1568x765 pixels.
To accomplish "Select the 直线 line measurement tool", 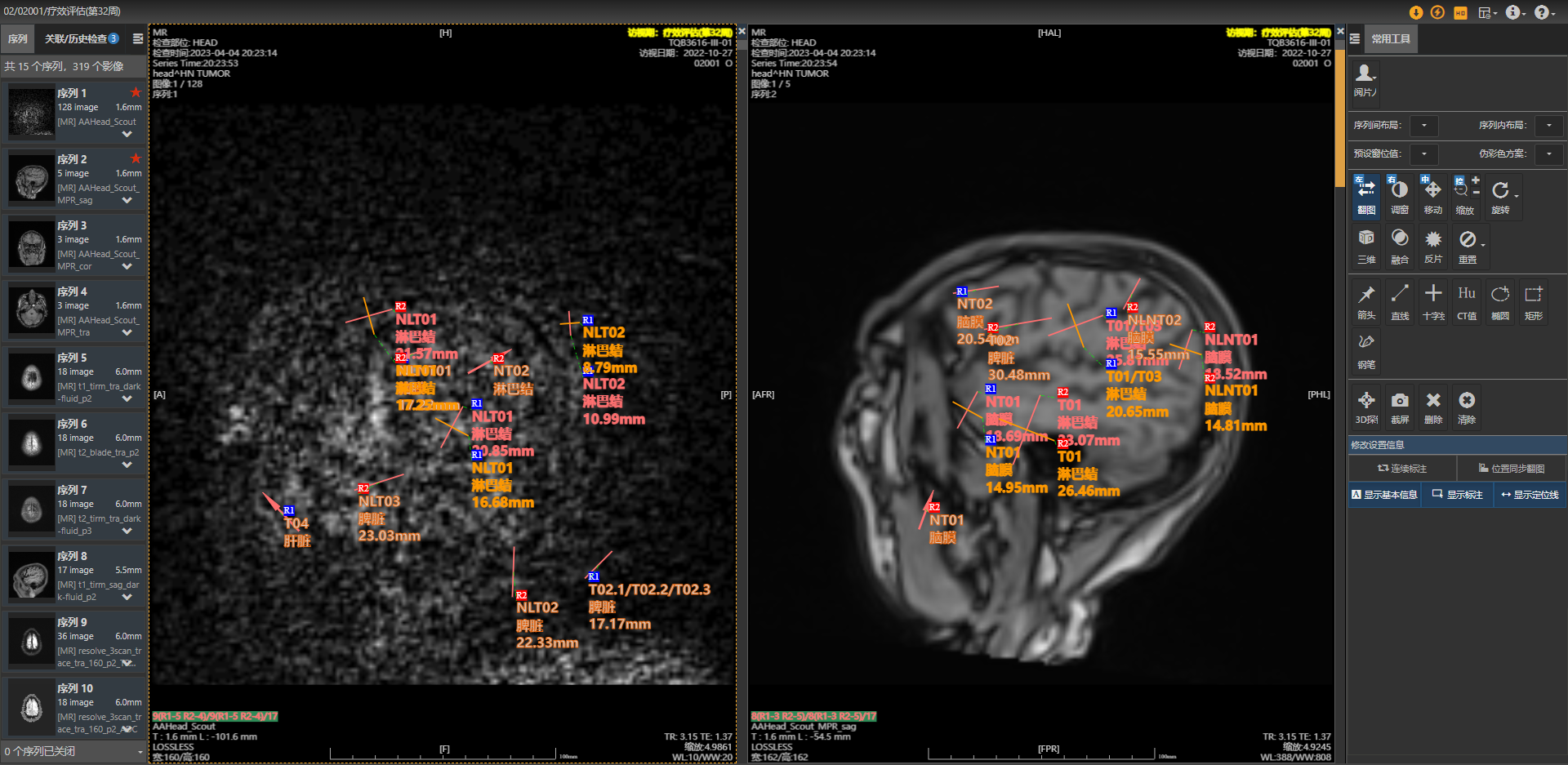I will tap(1400, 301).
